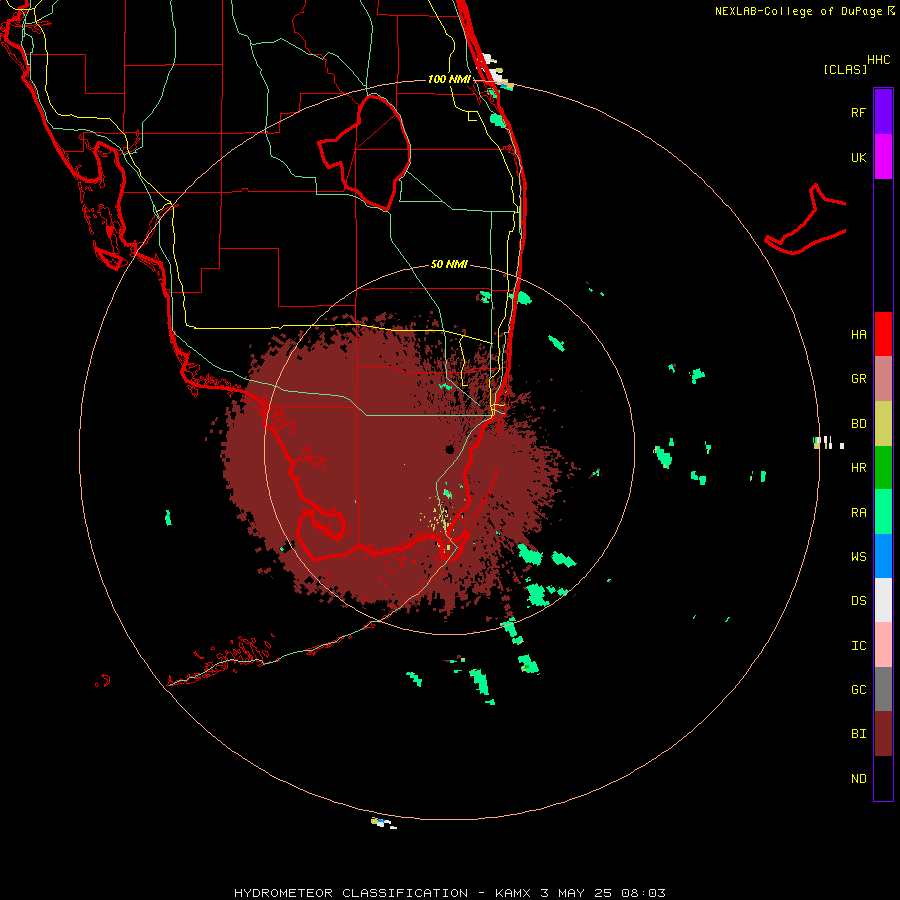Select the light pink IC ice crystals swatch
Screen dimensions: 900x900
(x=883, y=645)
